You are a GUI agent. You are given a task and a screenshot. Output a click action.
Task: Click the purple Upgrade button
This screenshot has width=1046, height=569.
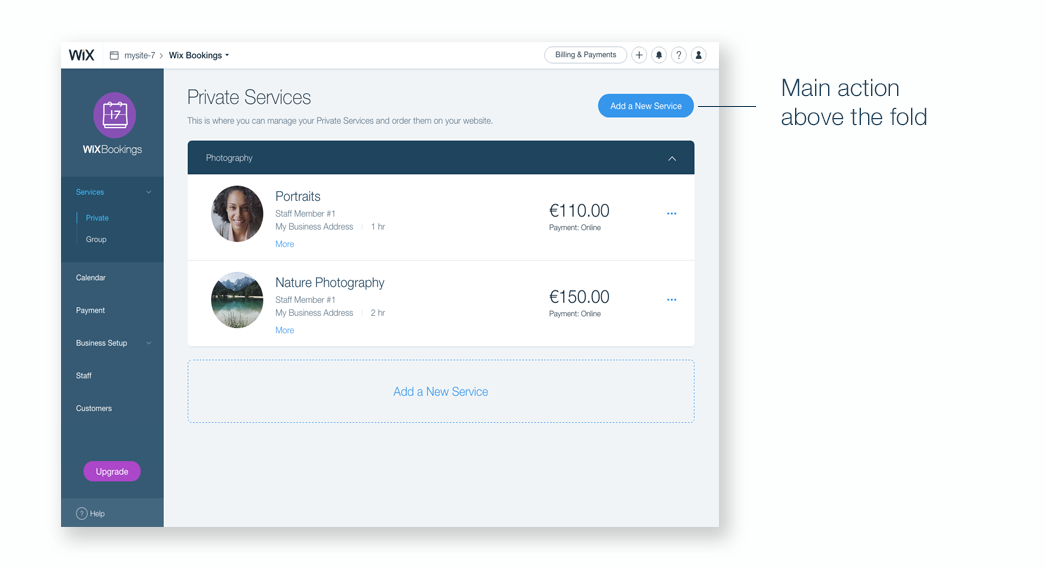click(112, 472)
